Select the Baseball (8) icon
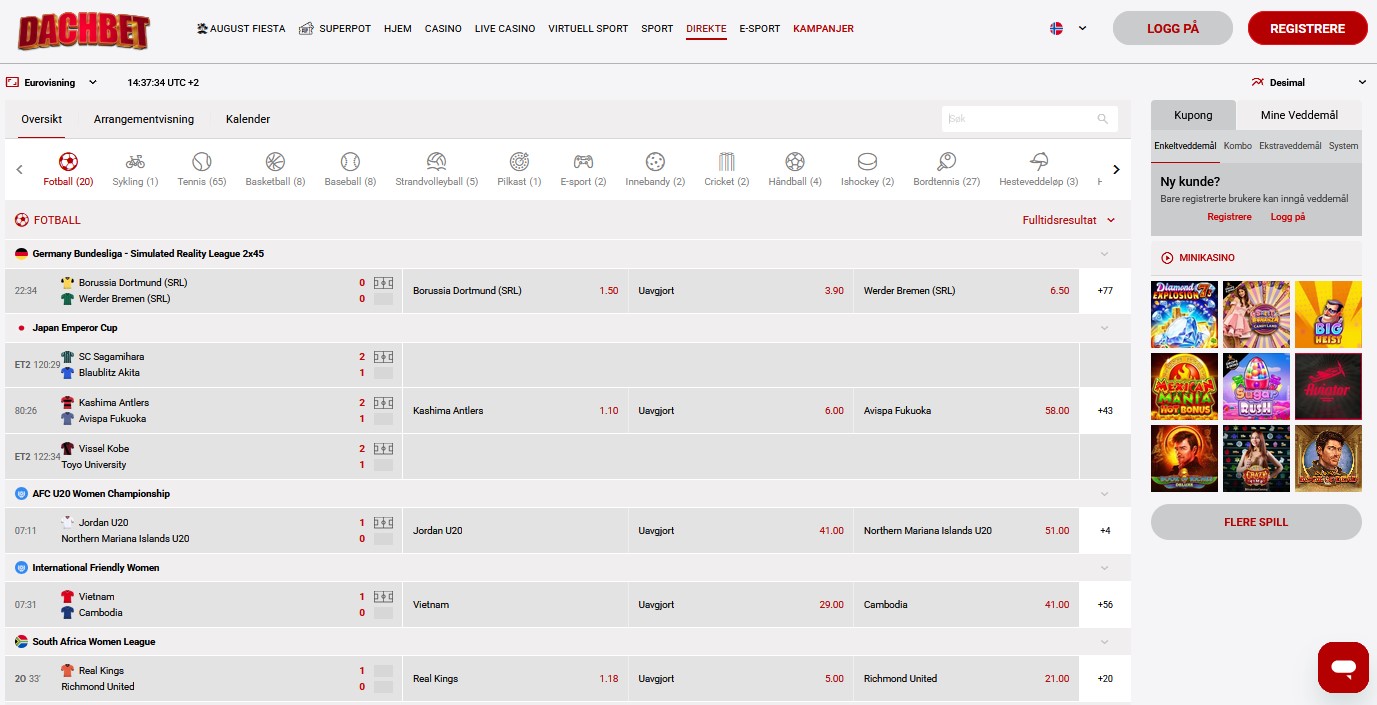Viewport: 1377px width, 705px height. point(350,162)
